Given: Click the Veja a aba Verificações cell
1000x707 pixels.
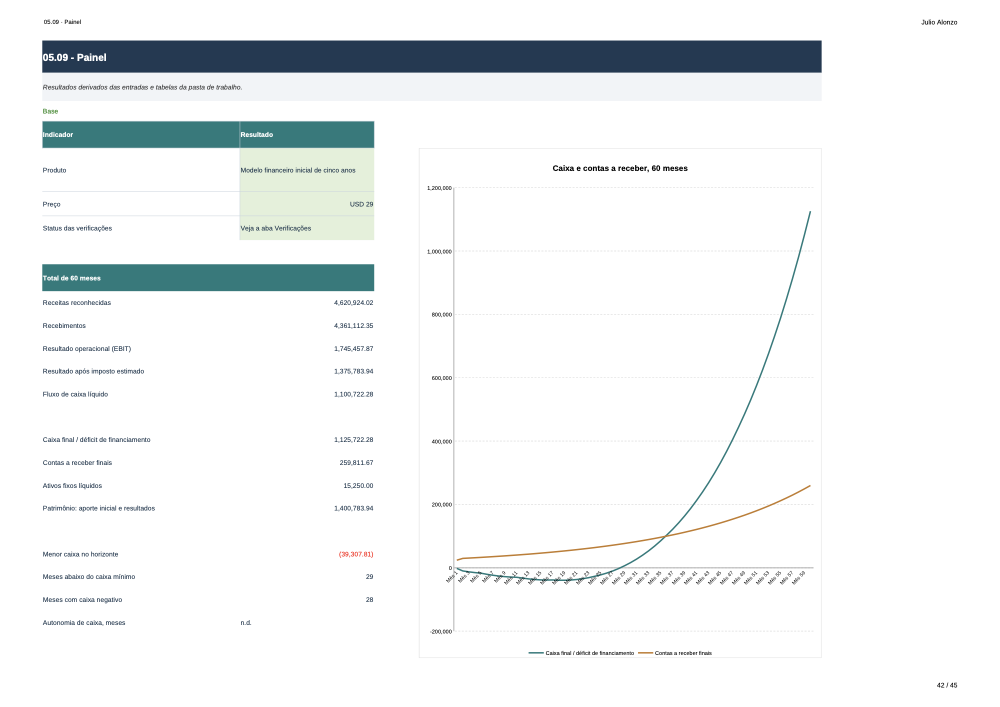Looking at the screenshot, I should tap(307, 228).
